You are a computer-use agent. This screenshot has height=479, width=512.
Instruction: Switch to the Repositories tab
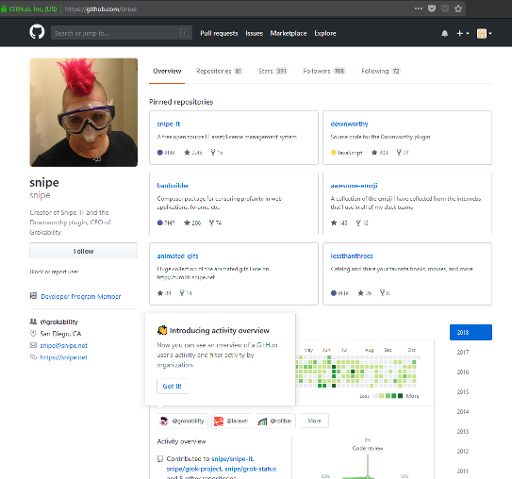(219, 71)
